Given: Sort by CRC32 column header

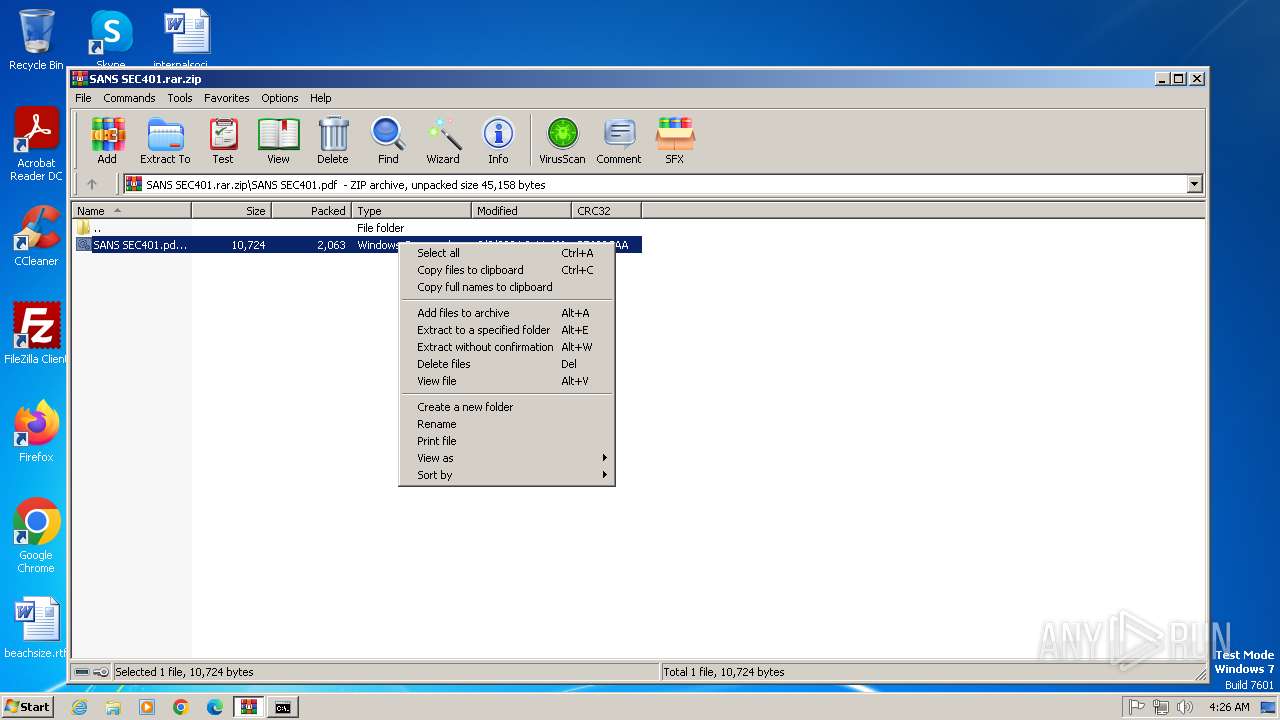Looking at the screenshot, I should pyautogui.click(x=606, y=211).
